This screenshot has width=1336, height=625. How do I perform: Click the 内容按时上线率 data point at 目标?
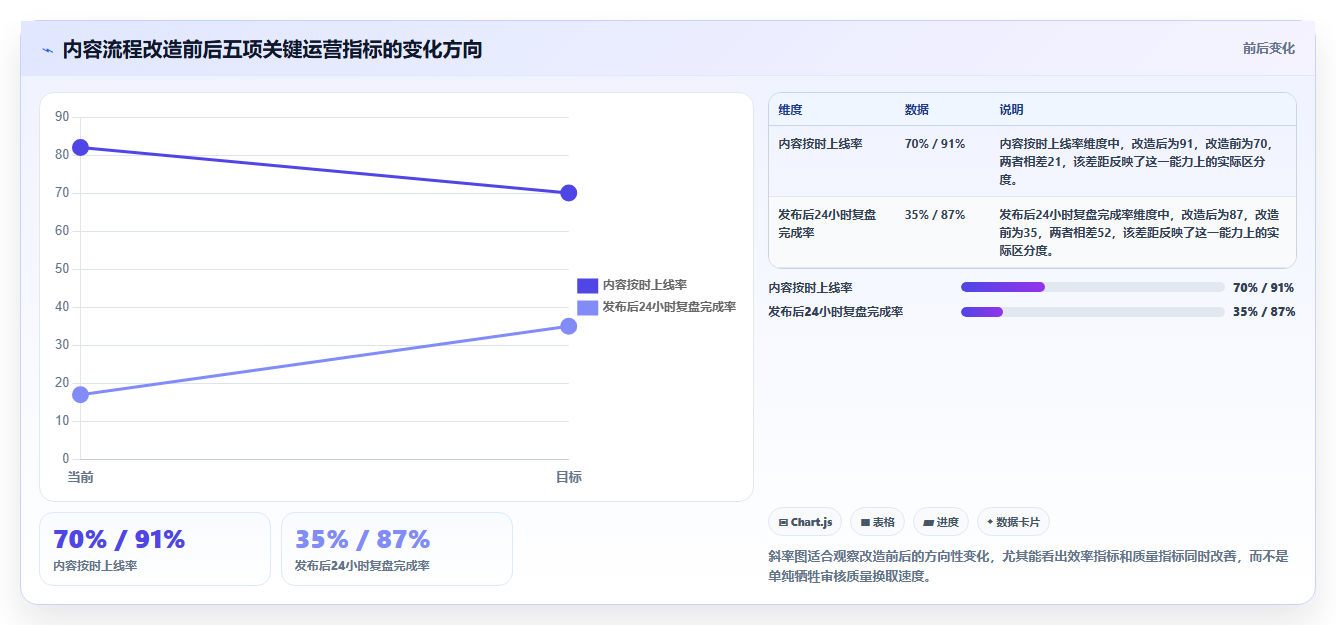coord(568,193)
